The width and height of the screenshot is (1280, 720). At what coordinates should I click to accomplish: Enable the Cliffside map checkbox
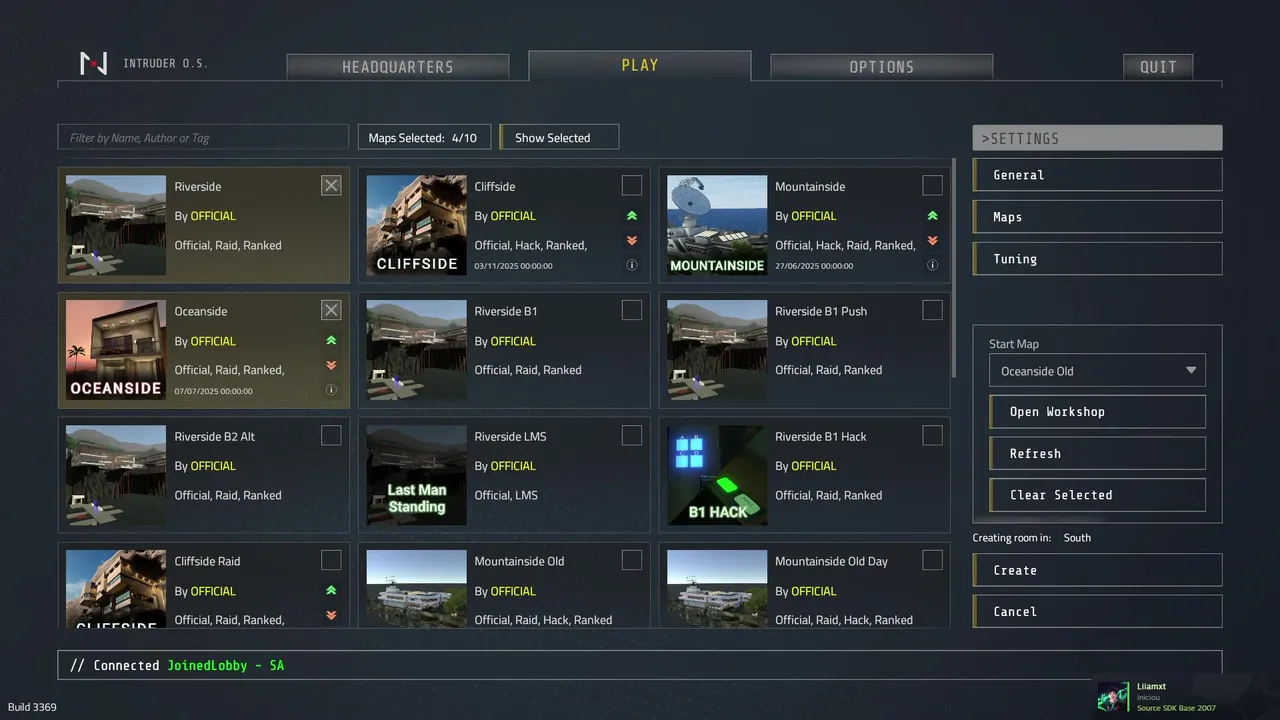pos(632,185)
